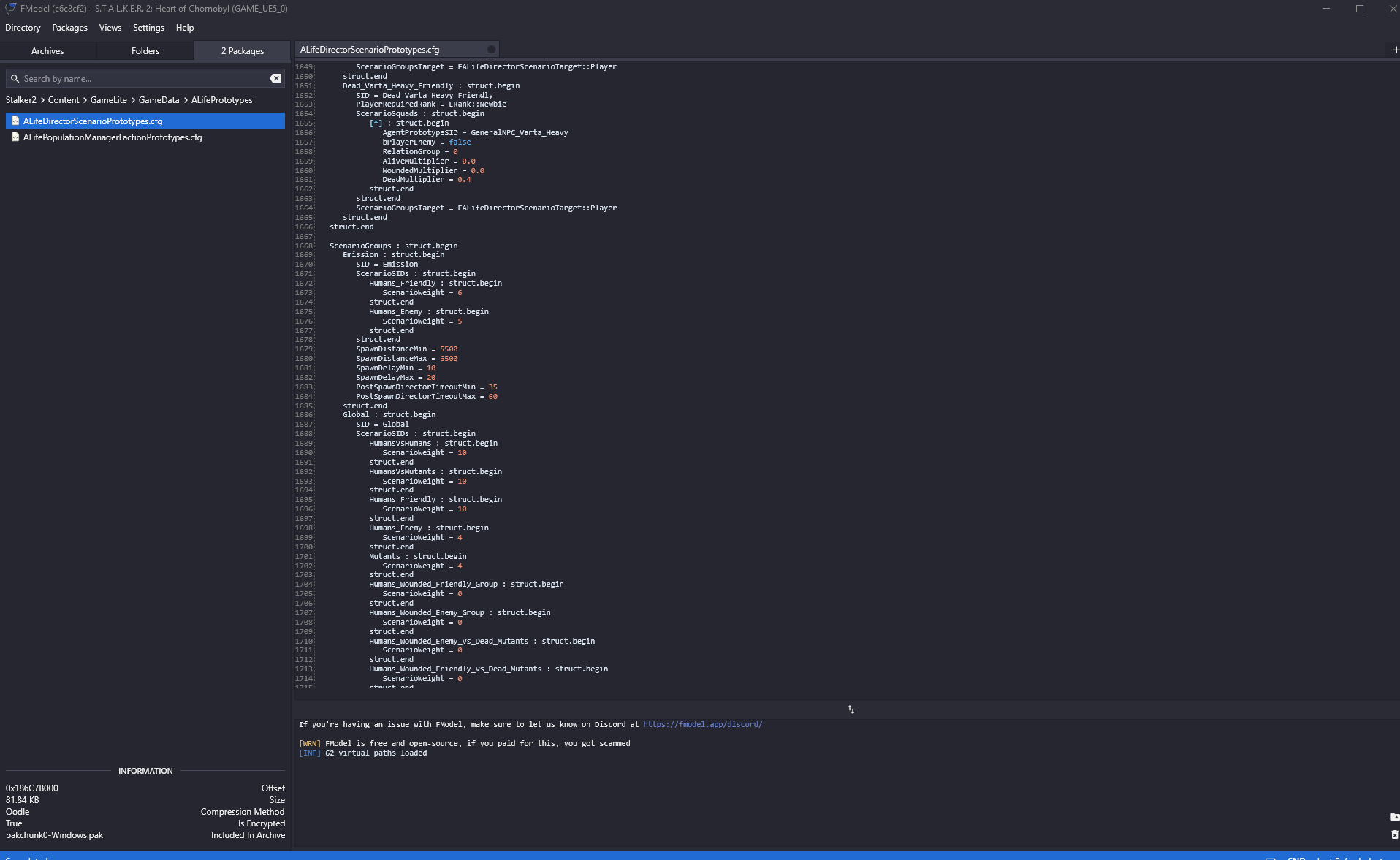1400x860 pixels.
Task: Select the 2 Packages tab
Action: [243, 51]
